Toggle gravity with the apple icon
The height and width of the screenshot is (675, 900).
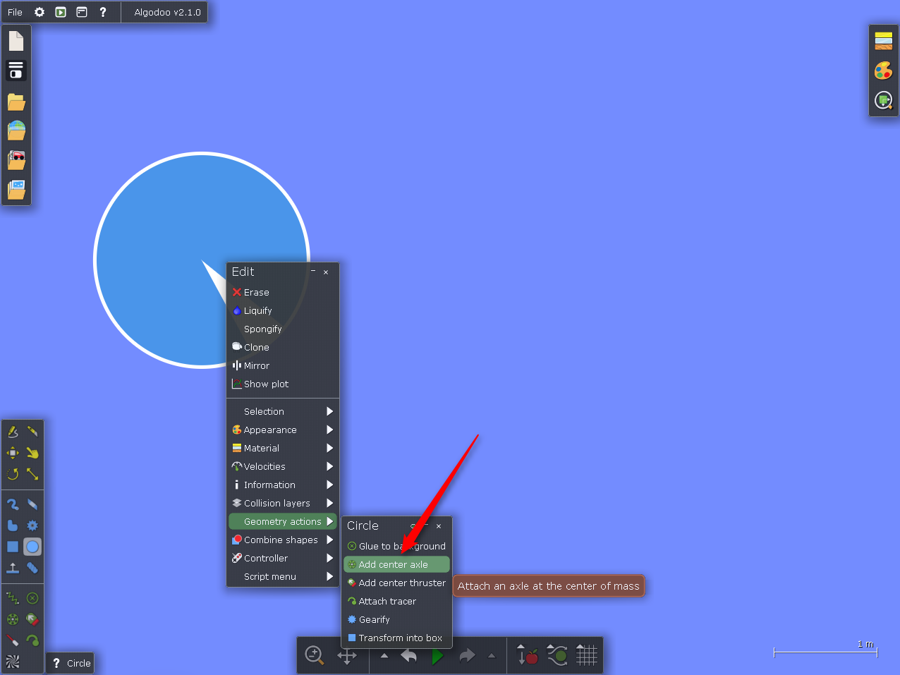tap(528, 656)
